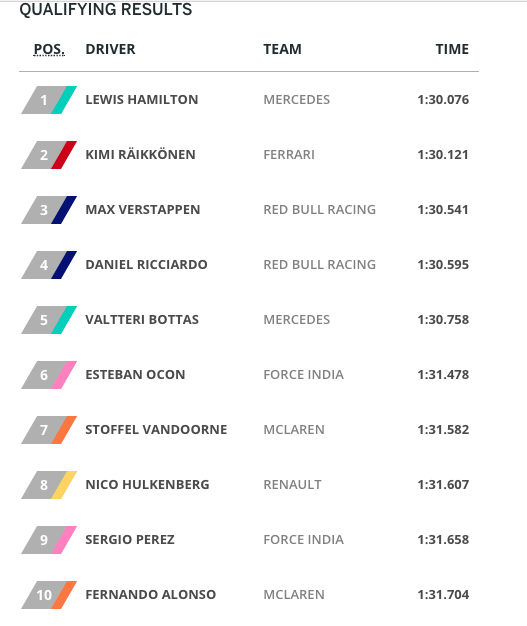Click the Qualifying Results heading
Screen dimensions: 527x626
106,9
